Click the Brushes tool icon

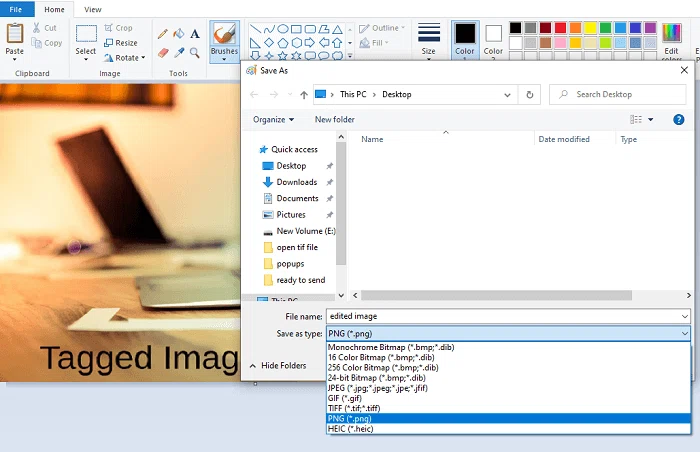point(224,33)
